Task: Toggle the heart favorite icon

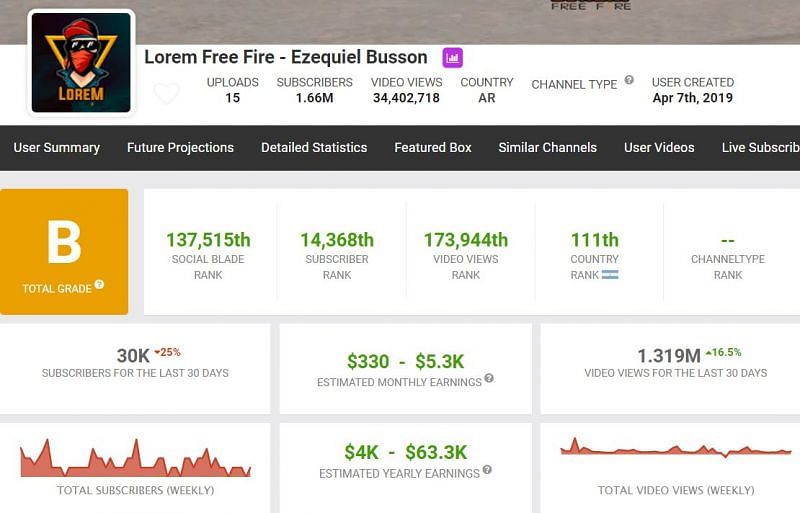Action: pos(167,93)
